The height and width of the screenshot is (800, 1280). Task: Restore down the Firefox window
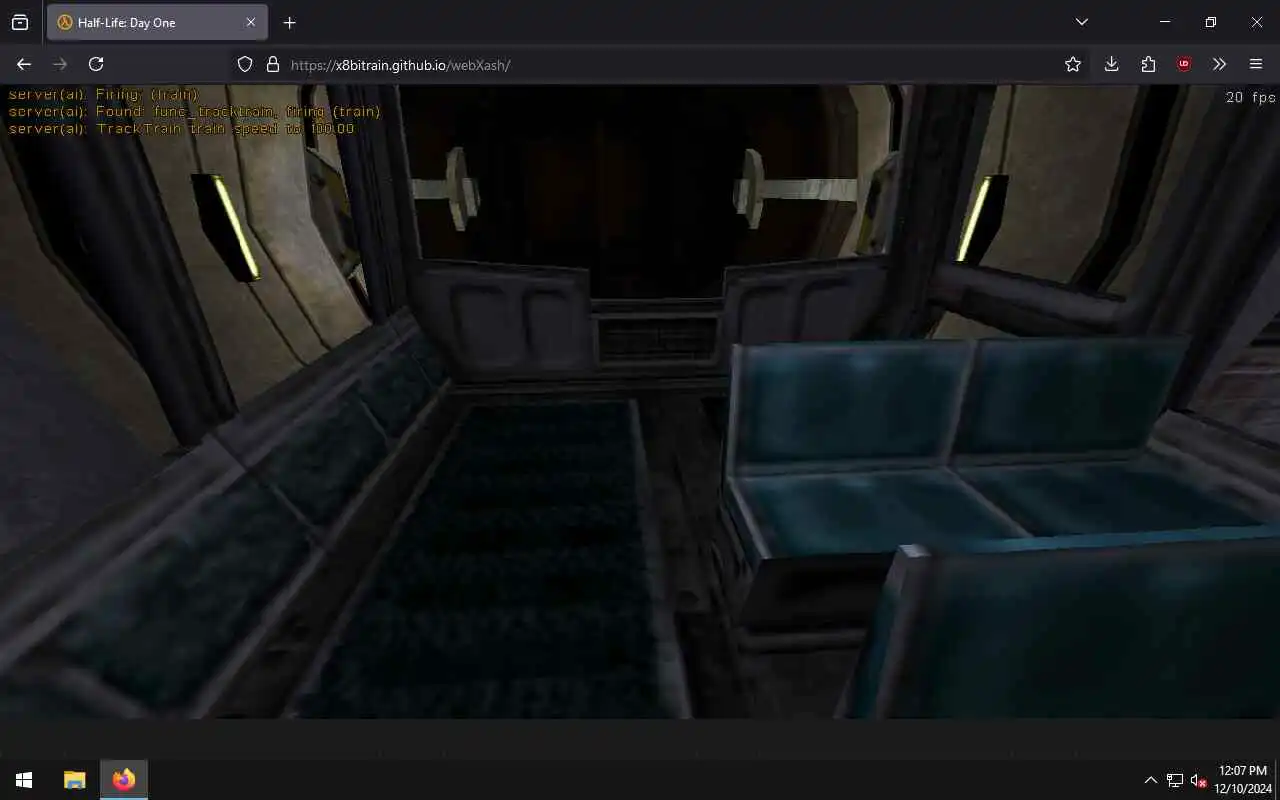[1210, 22]
